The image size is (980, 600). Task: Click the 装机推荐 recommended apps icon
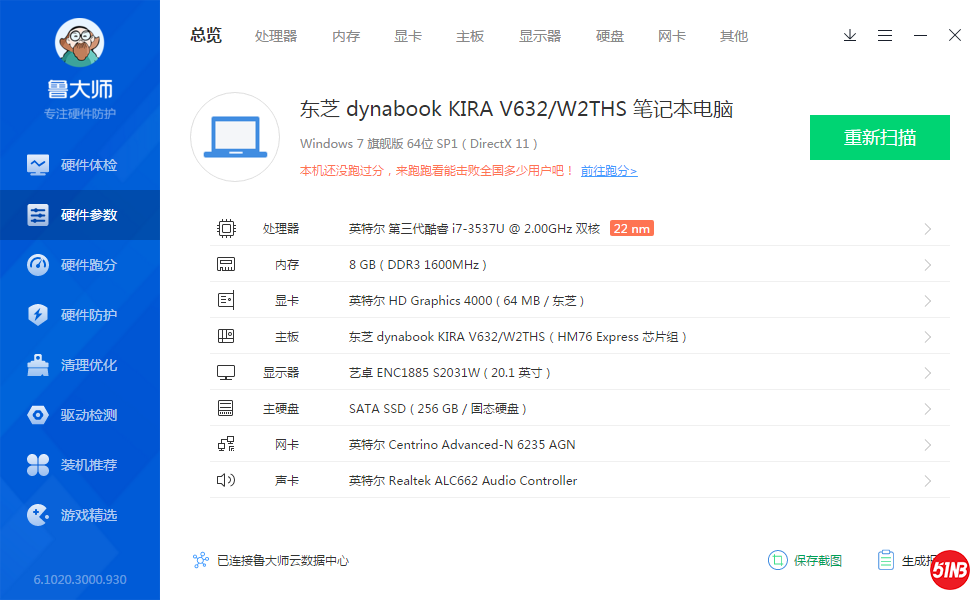(38, 465)
